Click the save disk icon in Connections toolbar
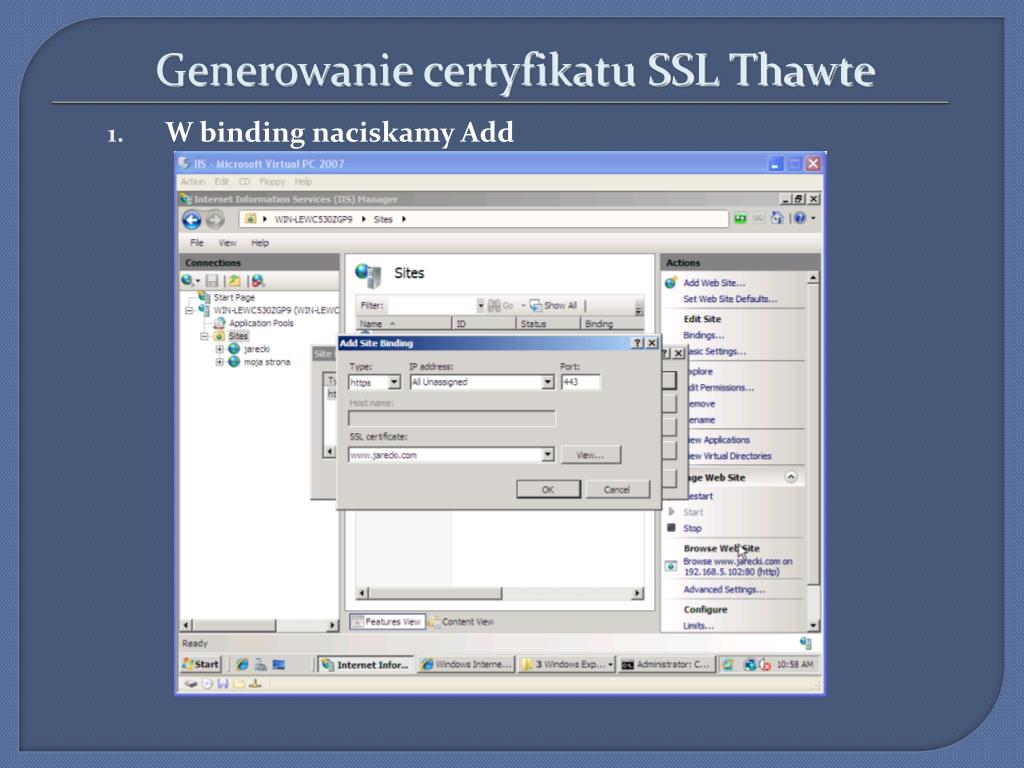The height and width of the screenshot is (768, 1024). click(x=212, y=280)
